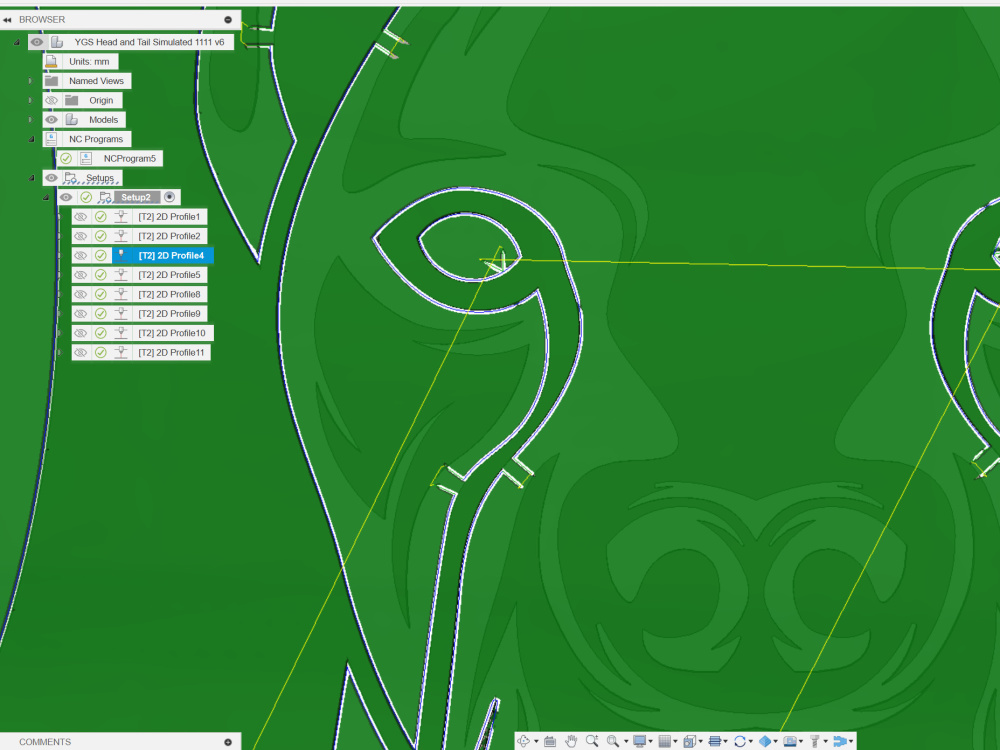The image size is (1000, 750).
Task: Click the toolpath visibility stacked-layers icon
Action: [x=715, y=741]
